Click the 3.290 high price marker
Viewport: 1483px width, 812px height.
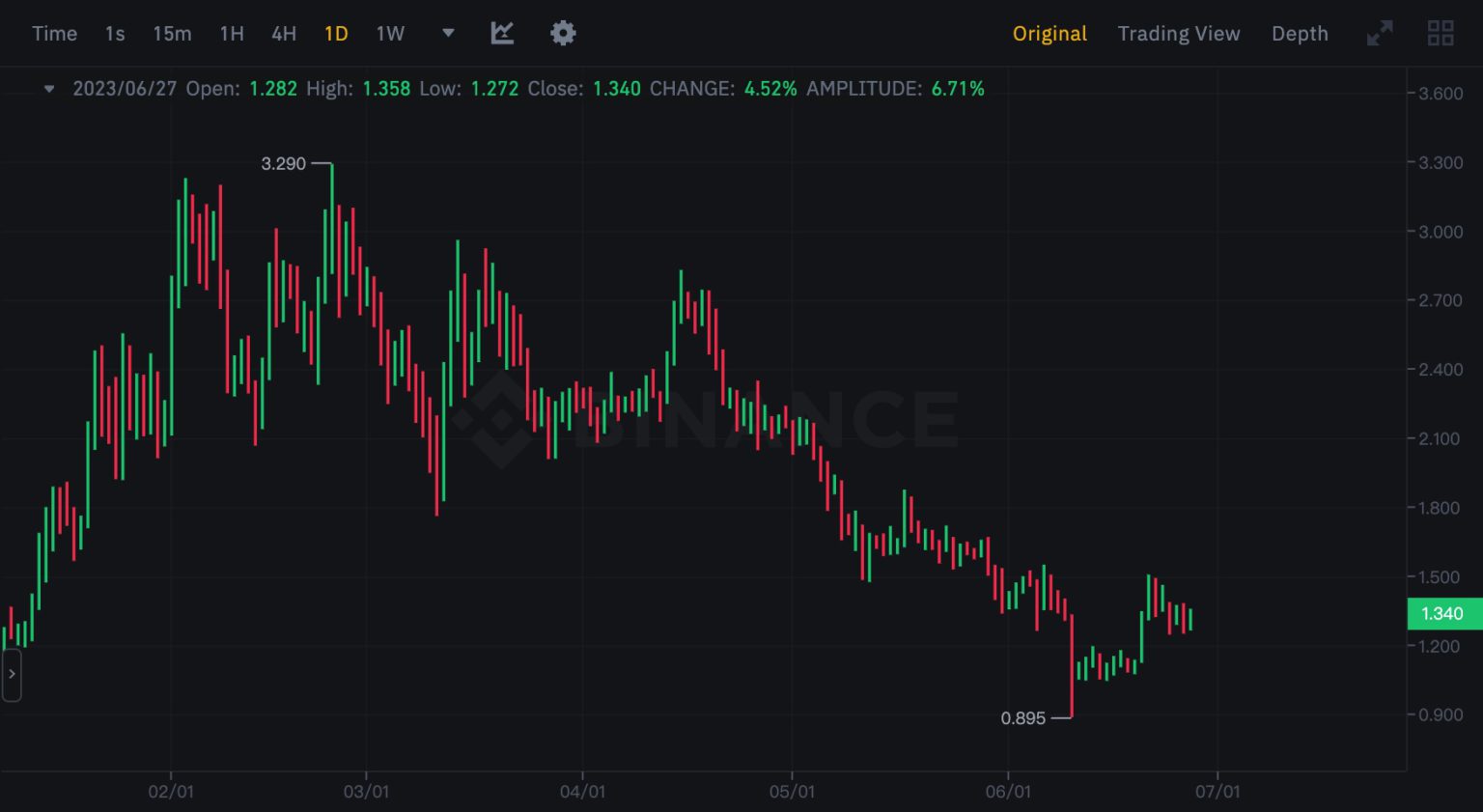pyautogui.click(x=283, y=164)
